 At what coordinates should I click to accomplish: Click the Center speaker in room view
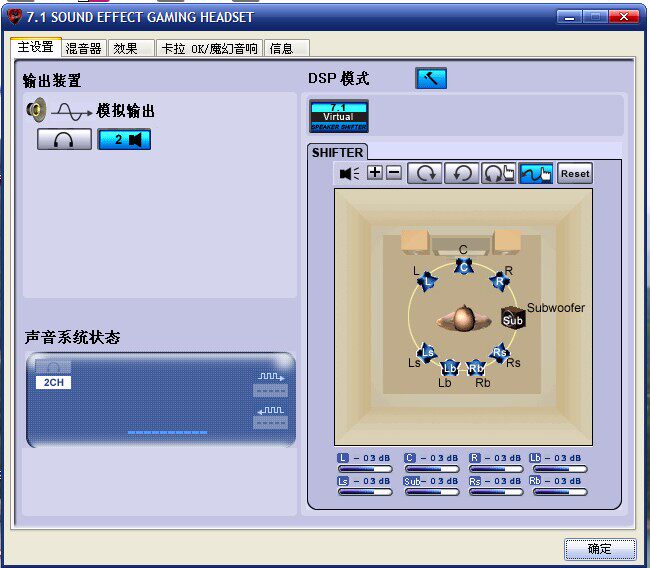click(464, 267)
